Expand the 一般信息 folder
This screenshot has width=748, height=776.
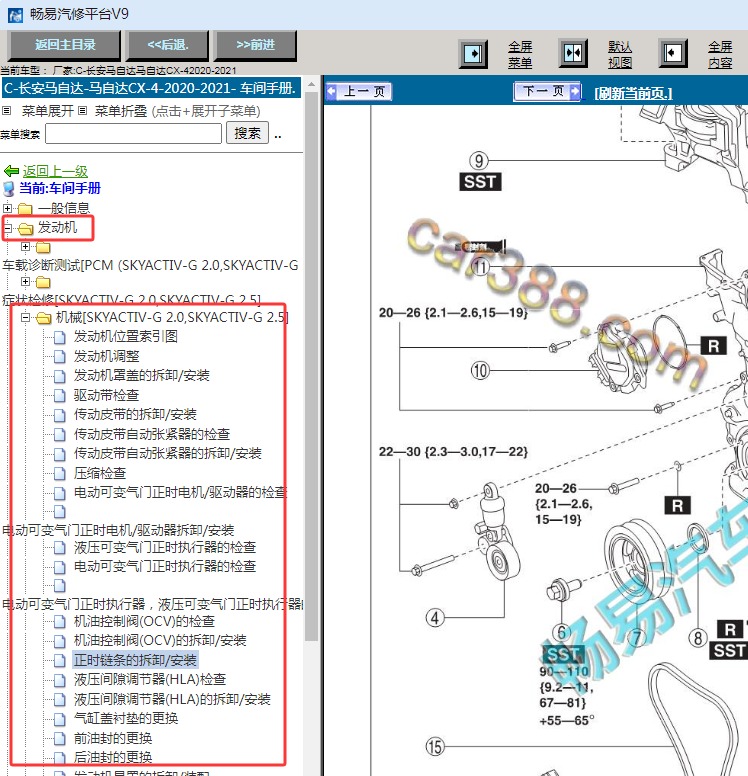tap(7, 208)
